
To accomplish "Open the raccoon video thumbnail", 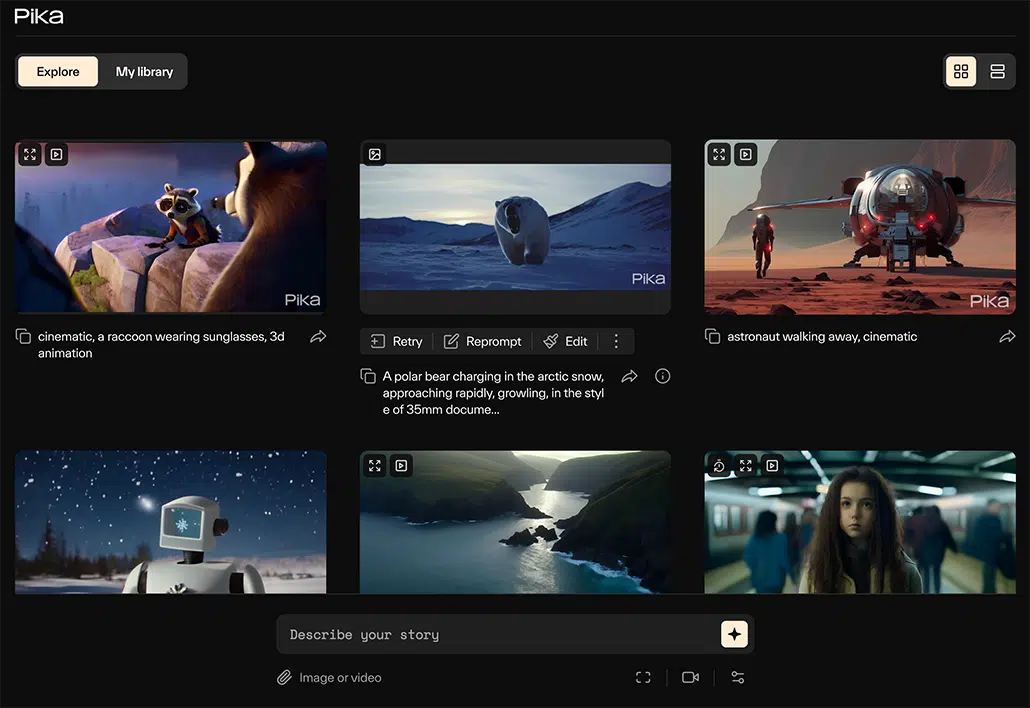I will coord(171,227).
